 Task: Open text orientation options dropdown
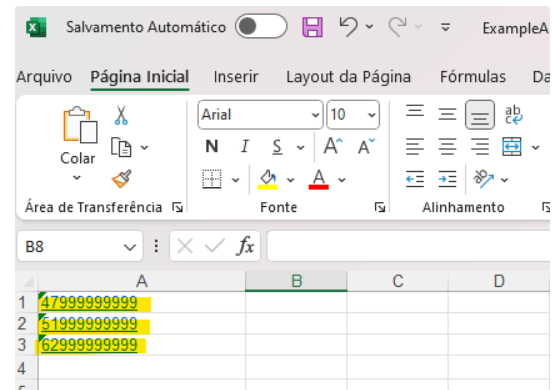504,180
